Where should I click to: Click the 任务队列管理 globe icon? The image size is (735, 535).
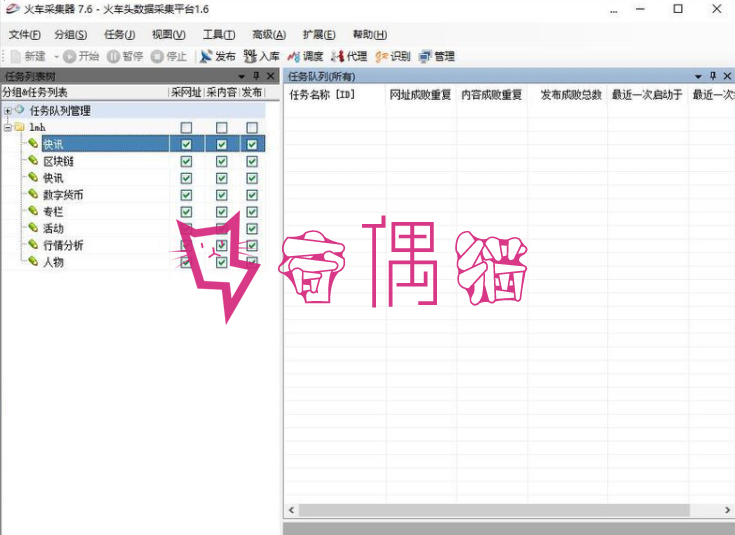pyautogui.click(x=20, y=110)
